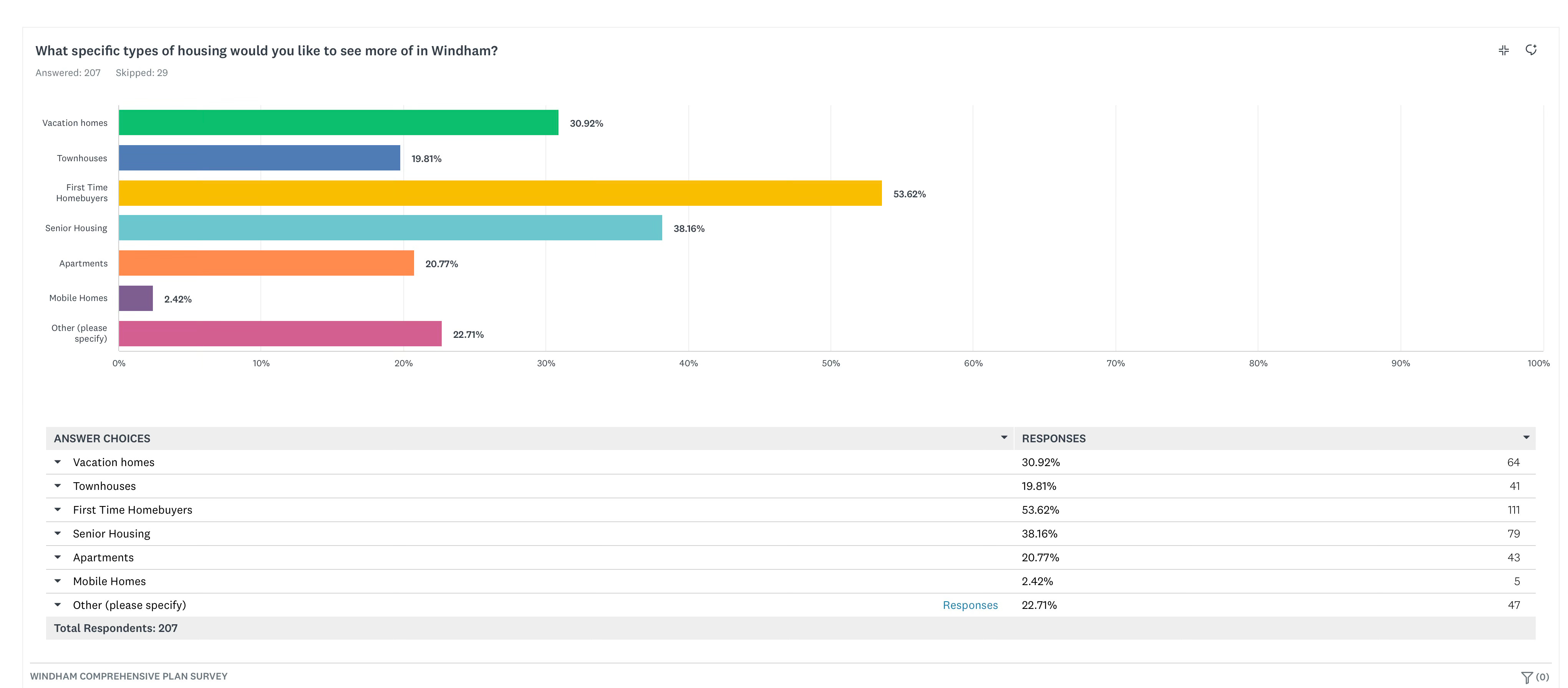Viewport: 1568px width, 688px height.
Task: Click the orange Apartments bar
Action: click(x=266, y=263)
